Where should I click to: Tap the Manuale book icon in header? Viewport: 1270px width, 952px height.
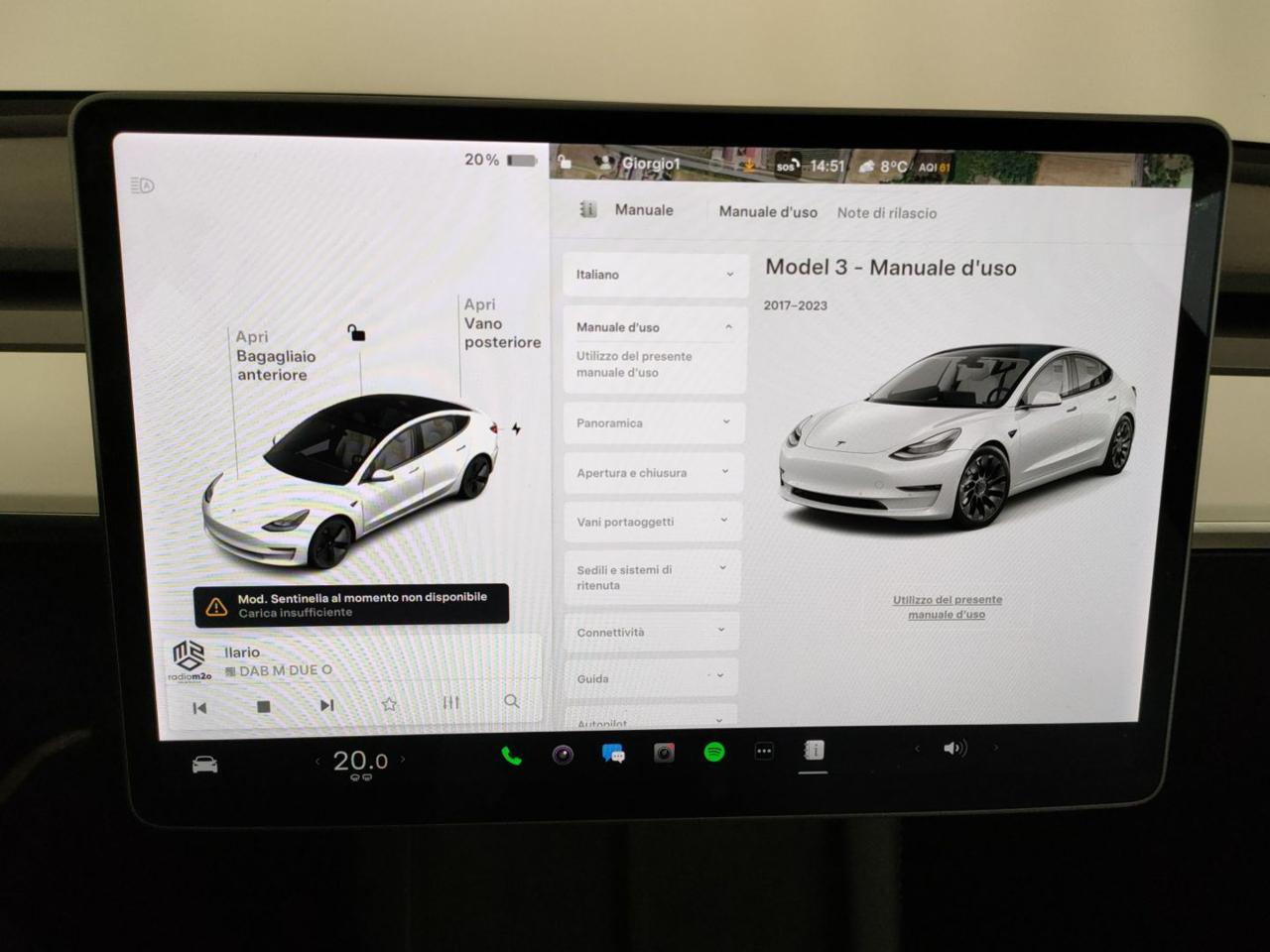588,209
